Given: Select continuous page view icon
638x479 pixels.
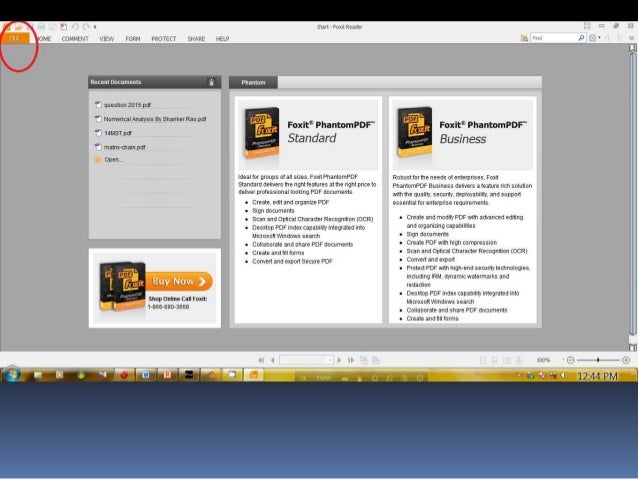Looking at the screenshot, I should point(495,360).
